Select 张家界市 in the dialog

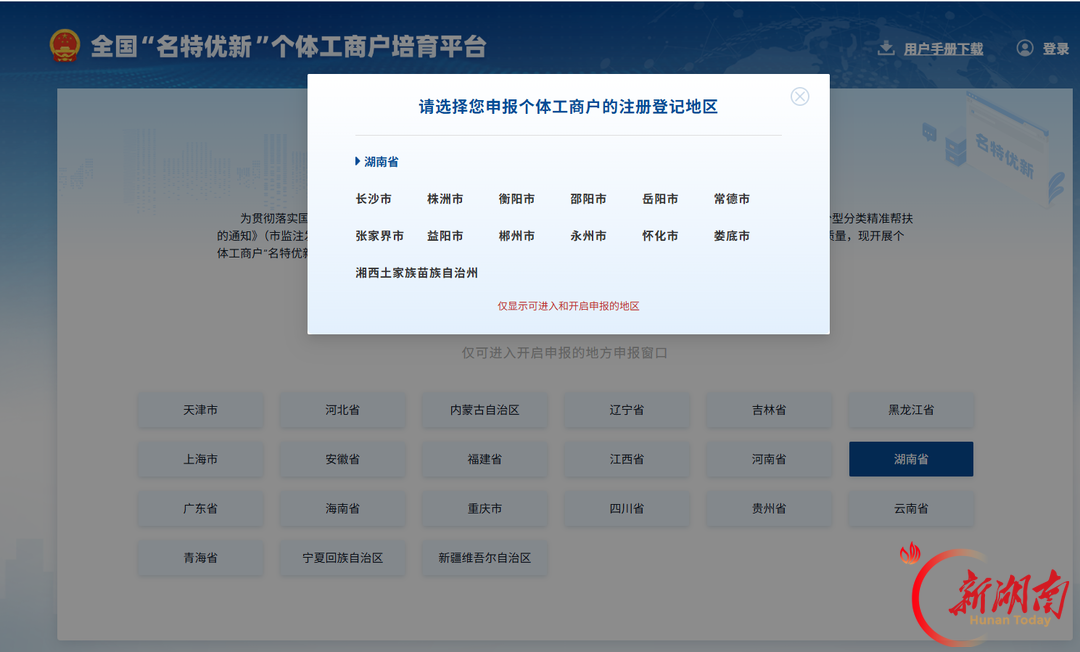click(x=380, y=236)
